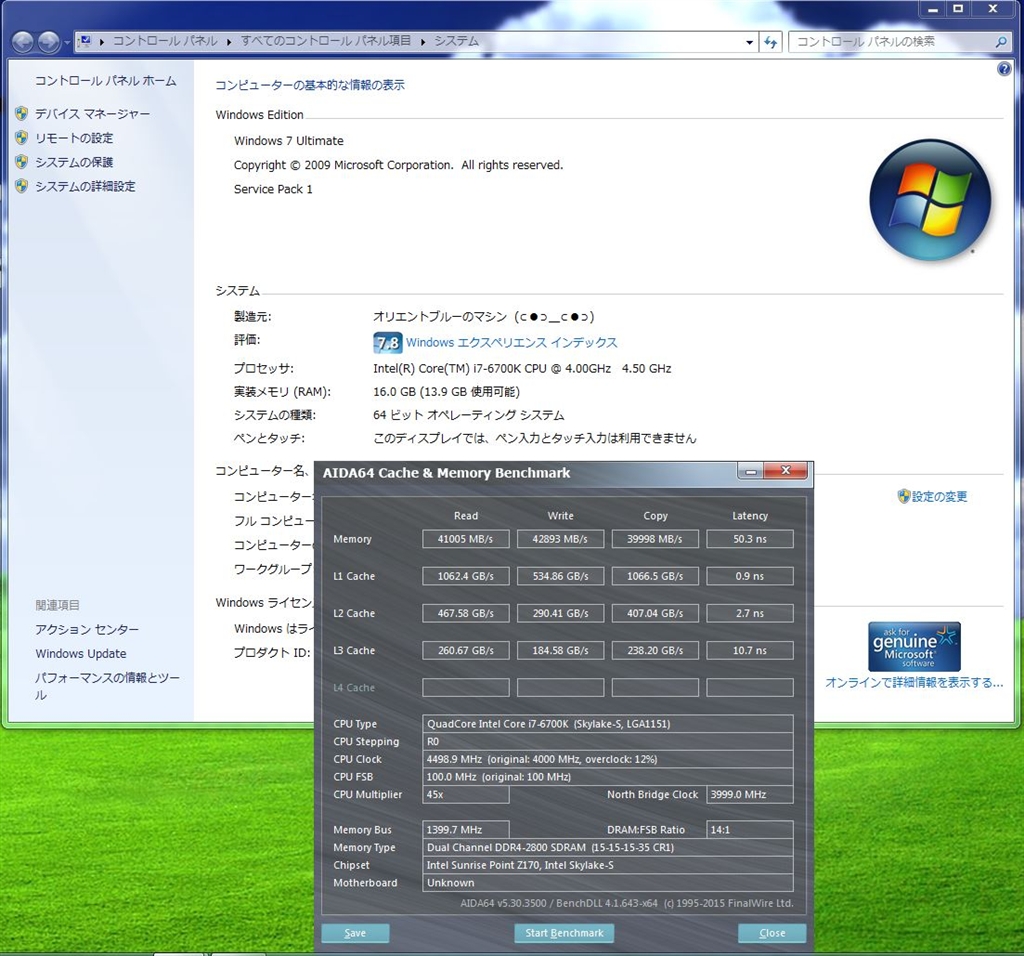This screenshot has height=956, width=1024.
Task: Click L3 Cache Copy 238.20 GB/s
Action: 655,651
